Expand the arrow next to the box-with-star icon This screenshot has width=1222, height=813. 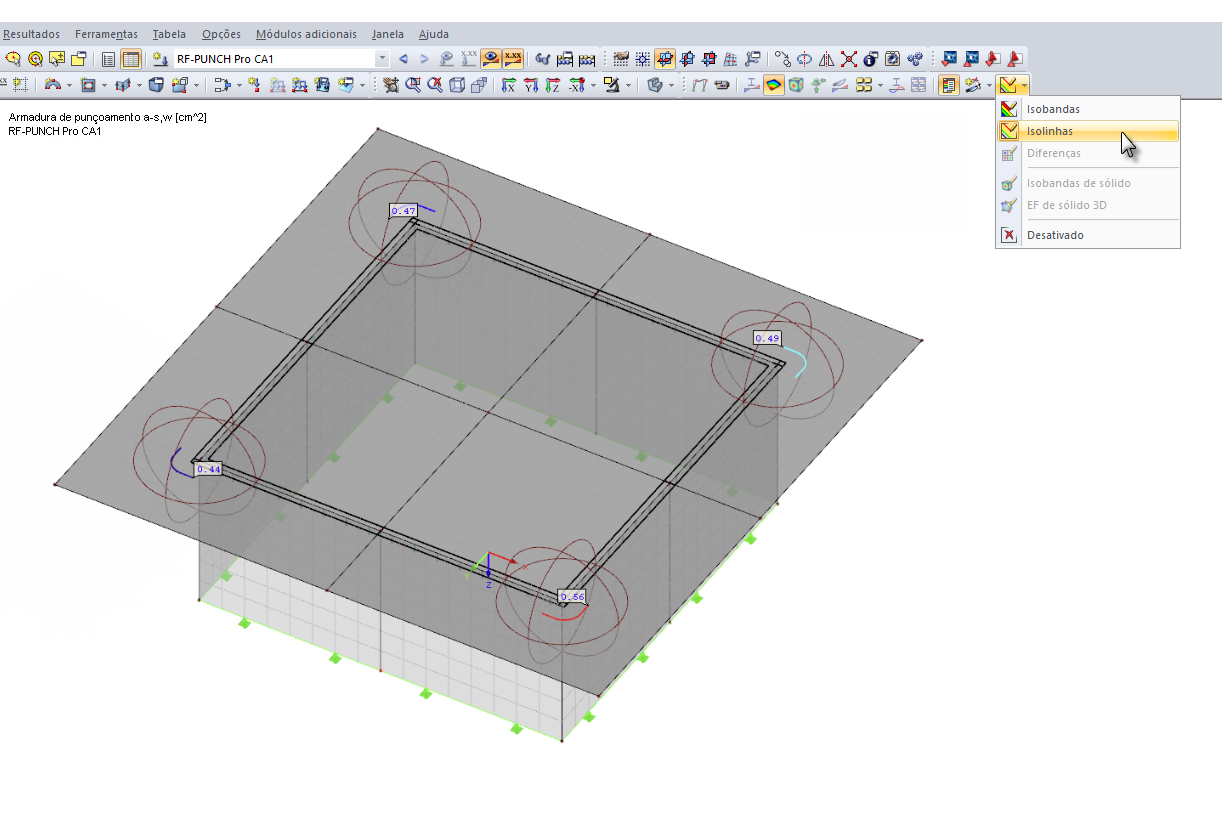[x=196, y=85]
